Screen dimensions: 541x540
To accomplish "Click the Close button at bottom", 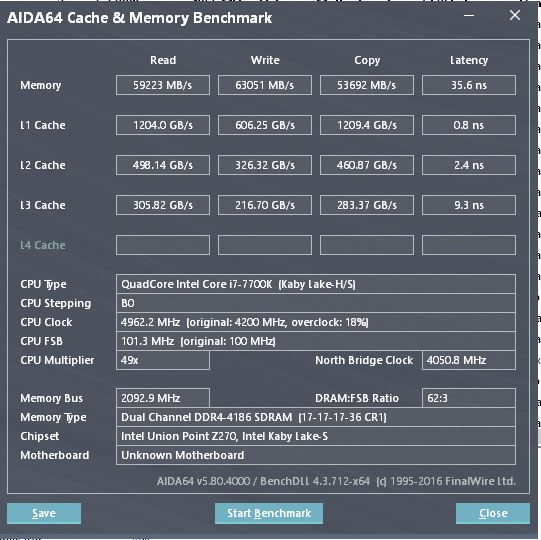I will [x=493, y=513].
